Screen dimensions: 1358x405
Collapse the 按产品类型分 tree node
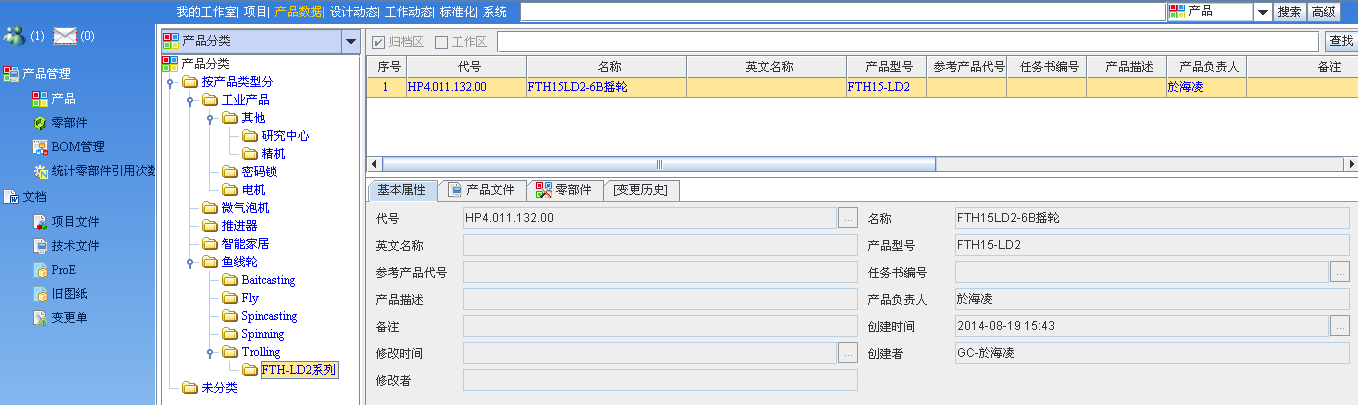170,82
